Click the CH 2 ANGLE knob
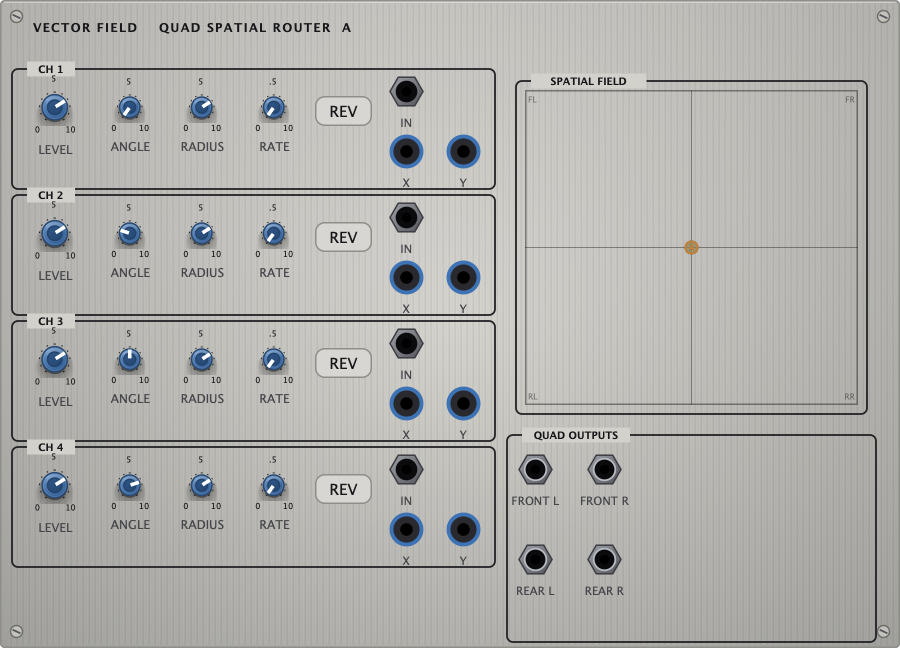Screen dimensions: 900x648 click(x=130, y=234)
